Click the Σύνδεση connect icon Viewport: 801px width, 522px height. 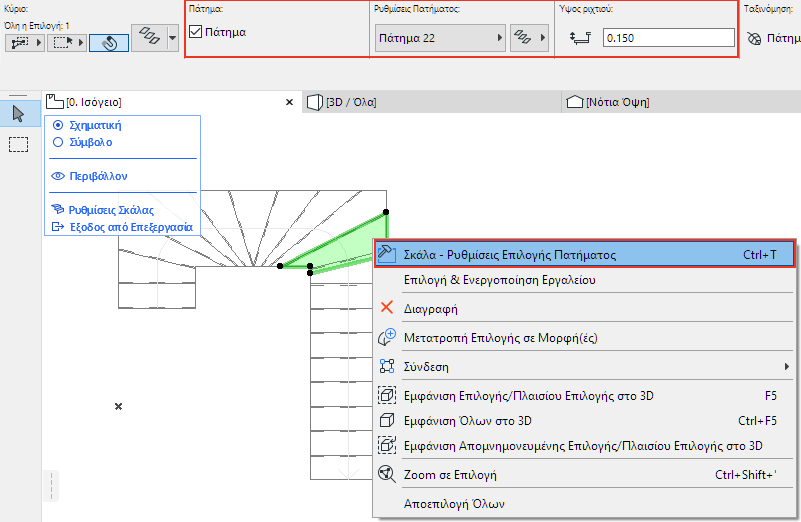[387, 366]
